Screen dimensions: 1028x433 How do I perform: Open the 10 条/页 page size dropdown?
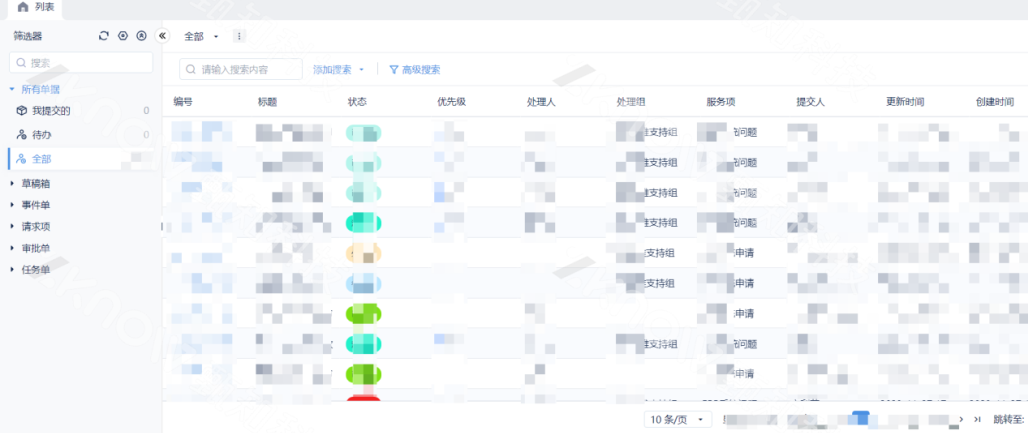tap(677, 419)
